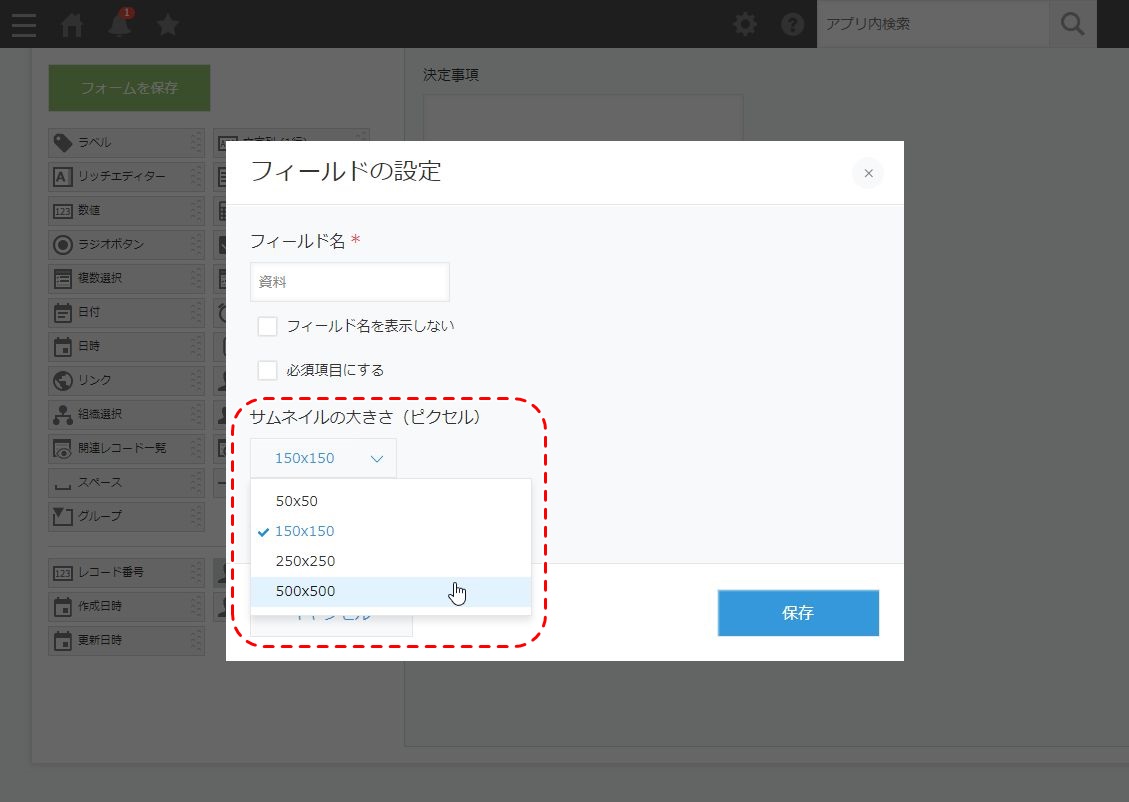Select the 組織選択 field icon
The height and width of the screenshot is (802, 1129).
point(63,415)
